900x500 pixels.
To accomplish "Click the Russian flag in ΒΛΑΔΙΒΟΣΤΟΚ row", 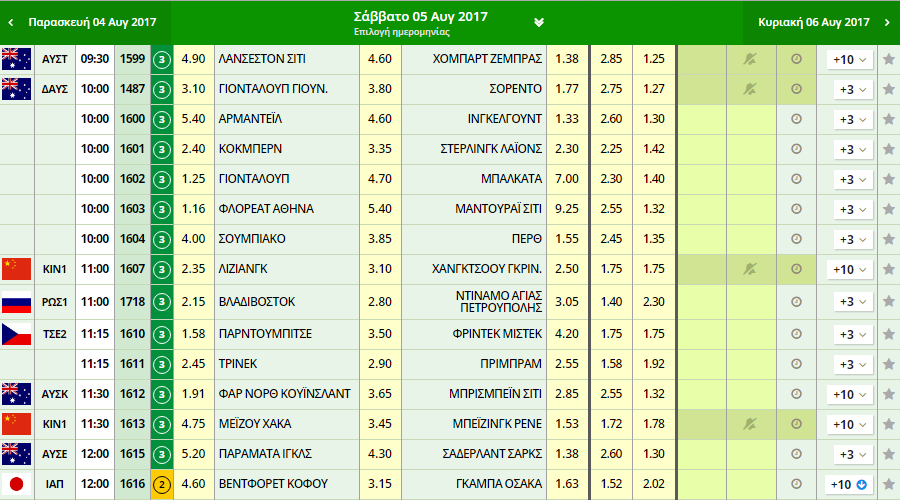I will pyautogui.click(x=17, y=299).
